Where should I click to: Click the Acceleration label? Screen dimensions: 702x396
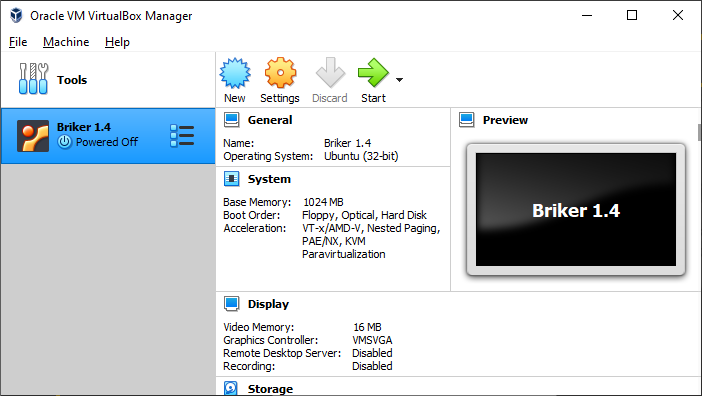point(254,228)
